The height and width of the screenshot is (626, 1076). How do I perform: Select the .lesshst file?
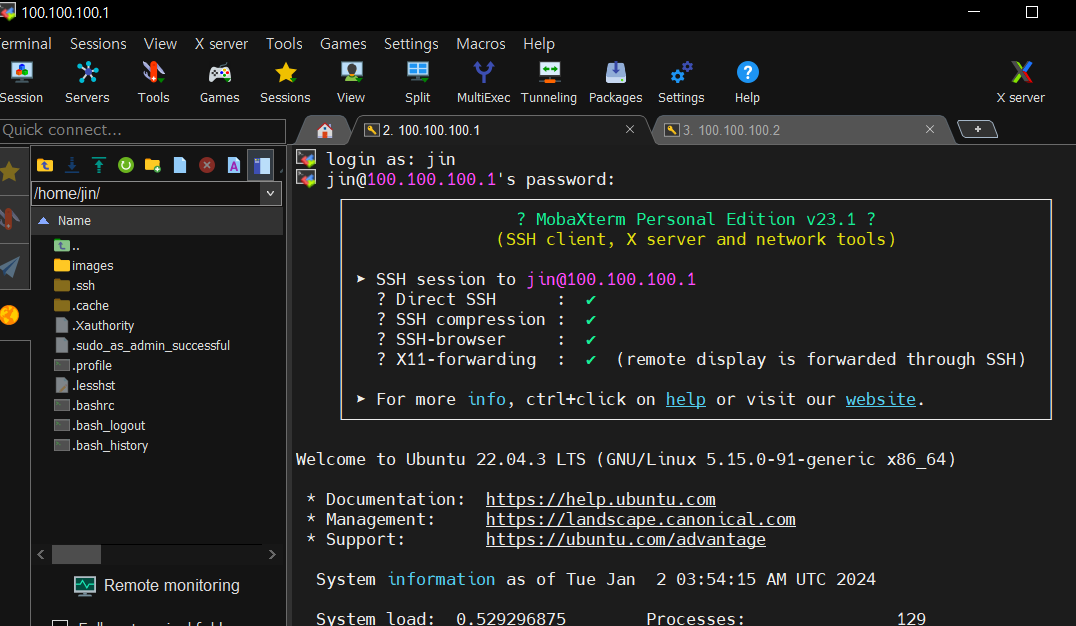pyautogui.click(x=85, y=385)
